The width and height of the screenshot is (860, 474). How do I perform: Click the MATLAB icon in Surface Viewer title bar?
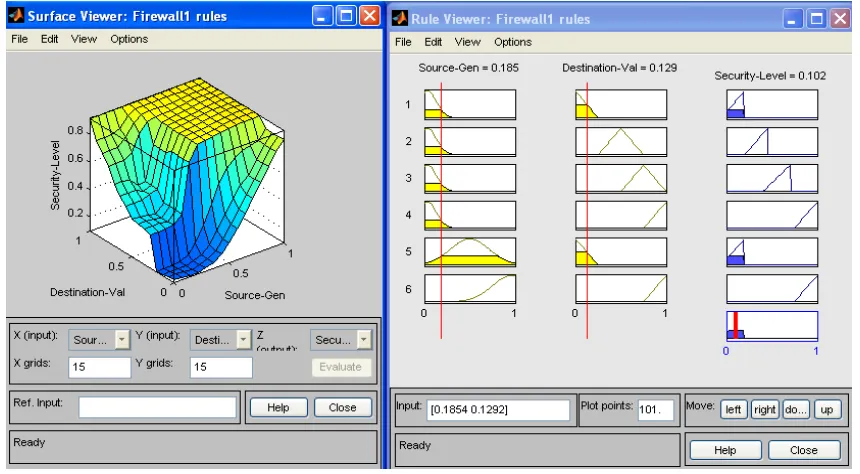pyautogui.click(x=16, y=15)
